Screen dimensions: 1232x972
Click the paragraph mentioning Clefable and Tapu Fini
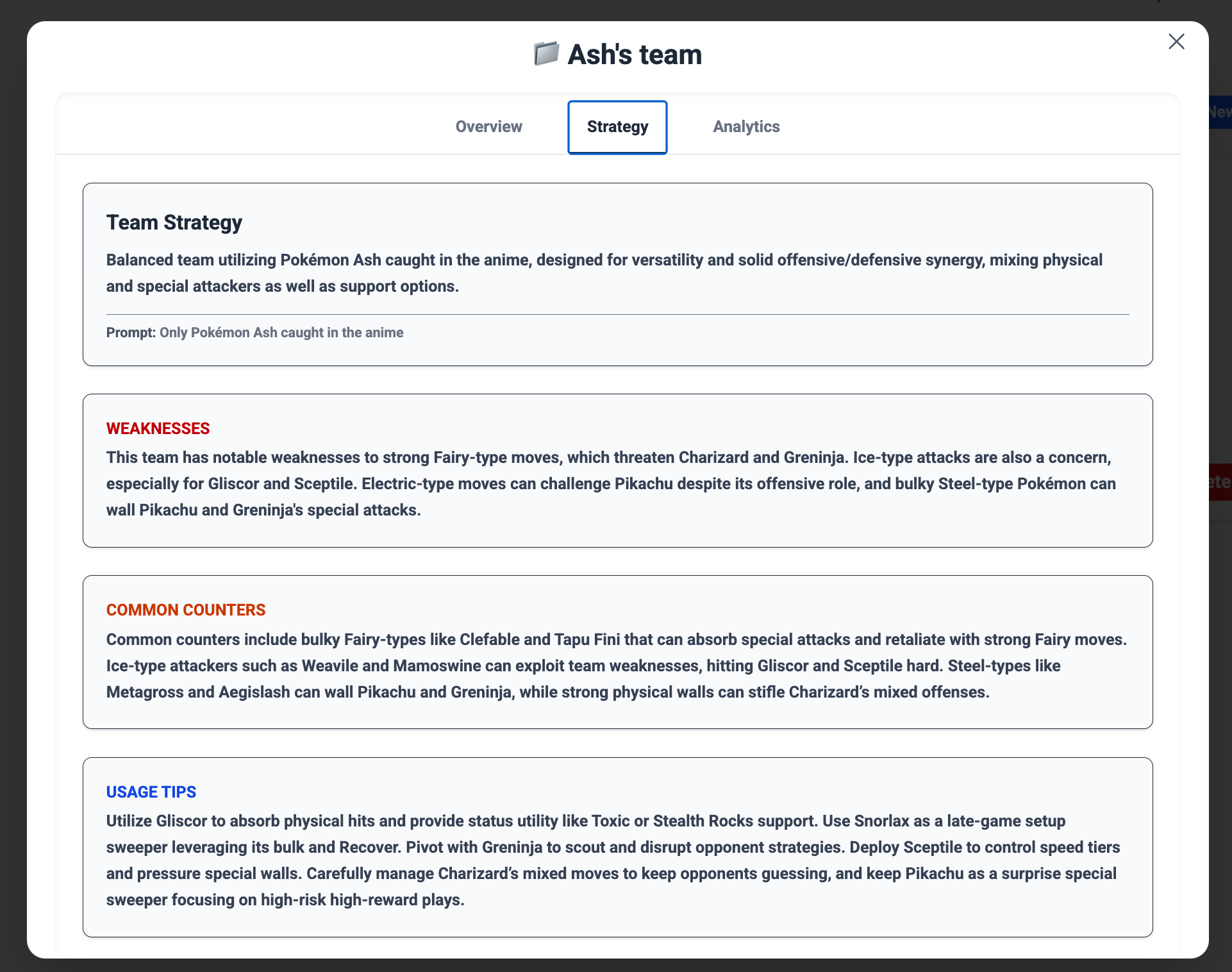[616, 666]
